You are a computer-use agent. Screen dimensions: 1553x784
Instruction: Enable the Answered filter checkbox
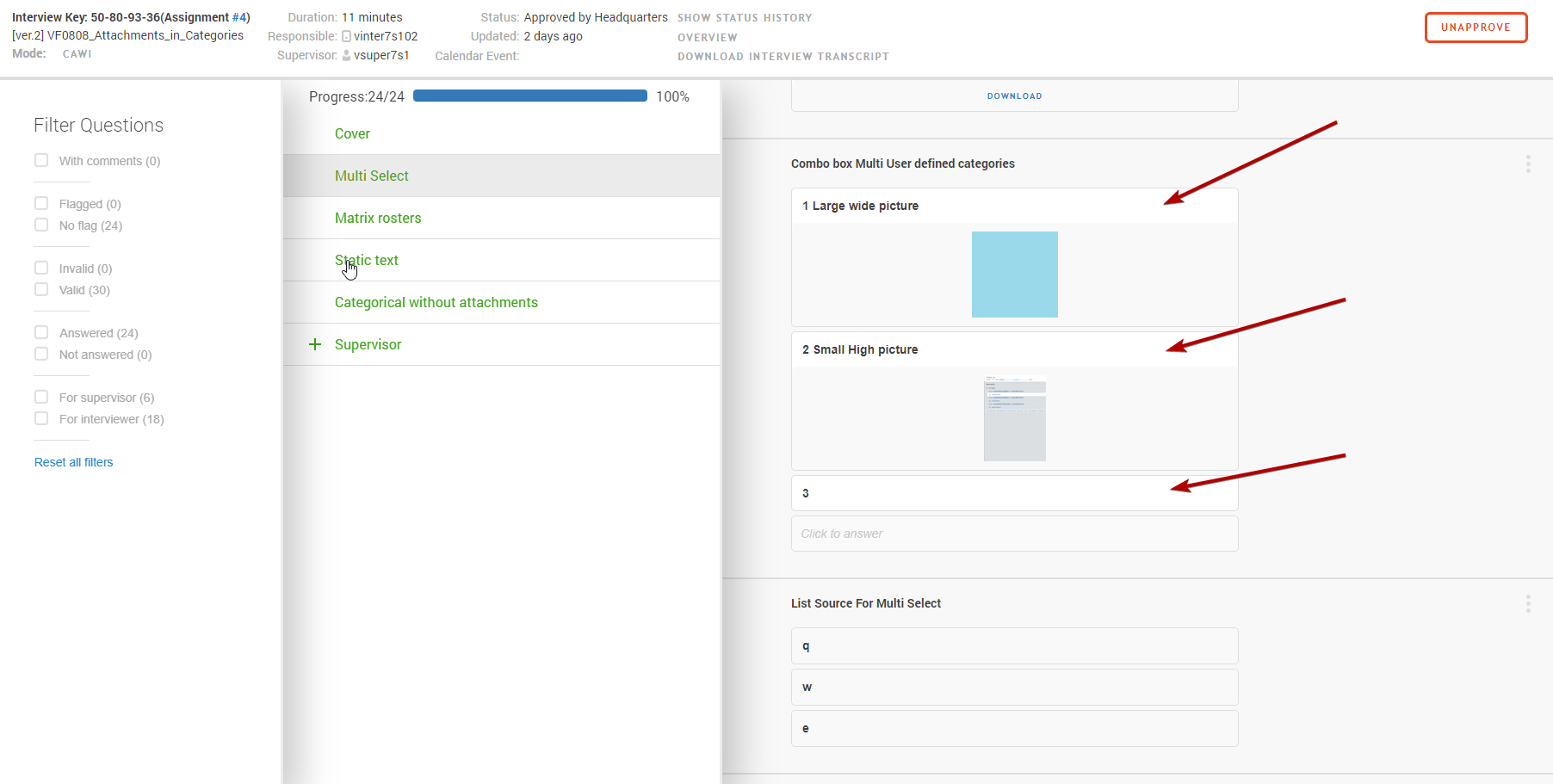(41, 332)
